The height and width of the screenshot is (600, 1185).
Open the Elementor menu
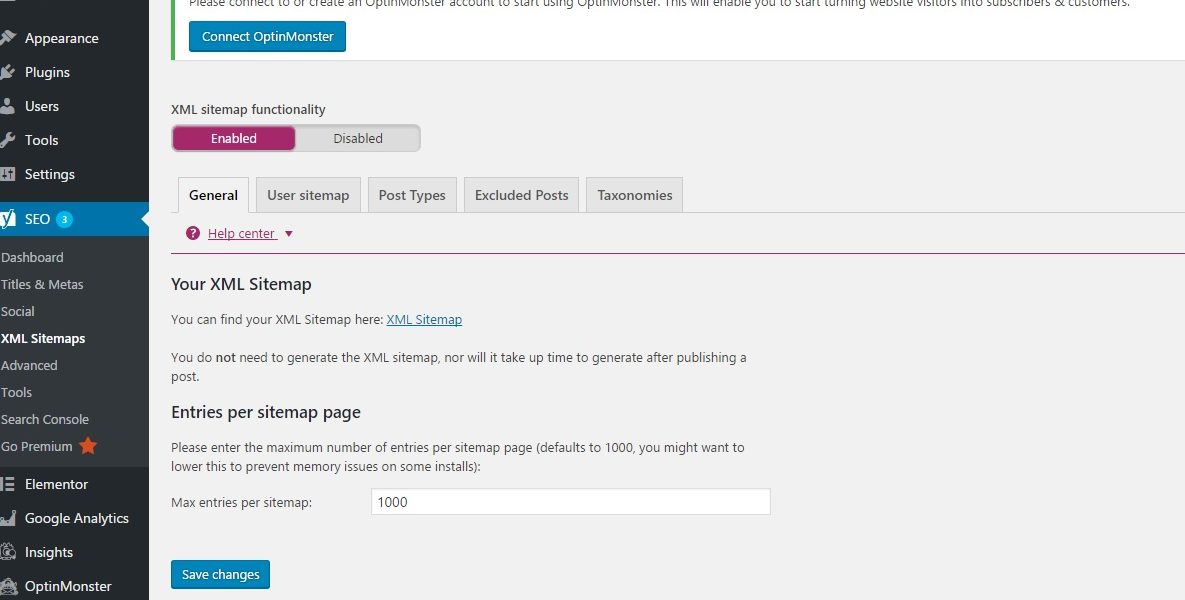coord(56,484)
